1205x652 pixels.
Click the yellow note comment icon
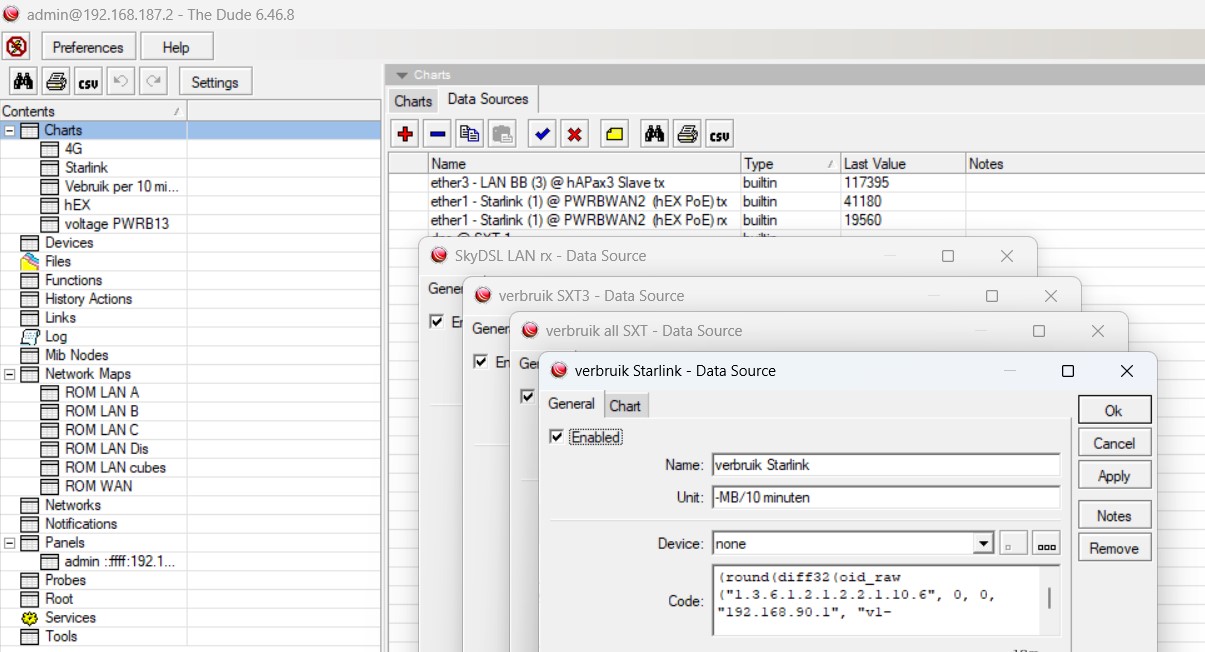pos(614,134)
